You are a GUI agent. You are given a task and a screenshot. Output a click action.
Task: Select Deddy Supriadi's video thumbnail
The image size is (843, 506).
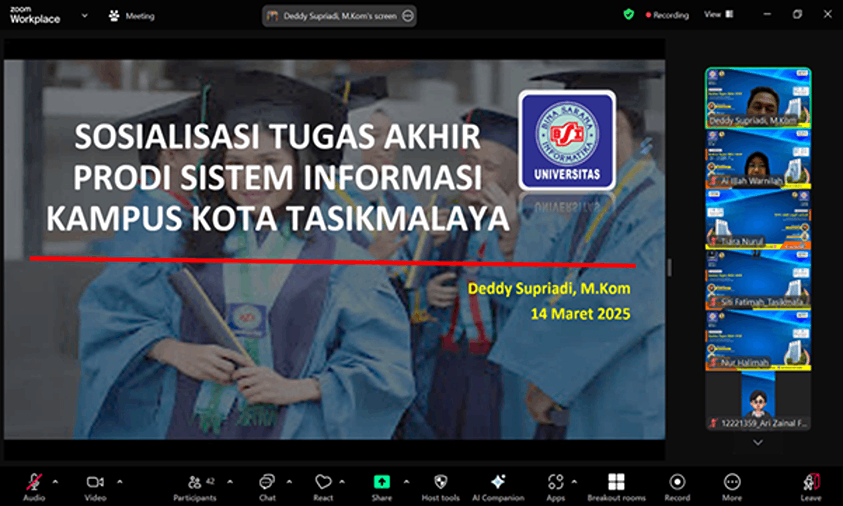pos(758,98)
